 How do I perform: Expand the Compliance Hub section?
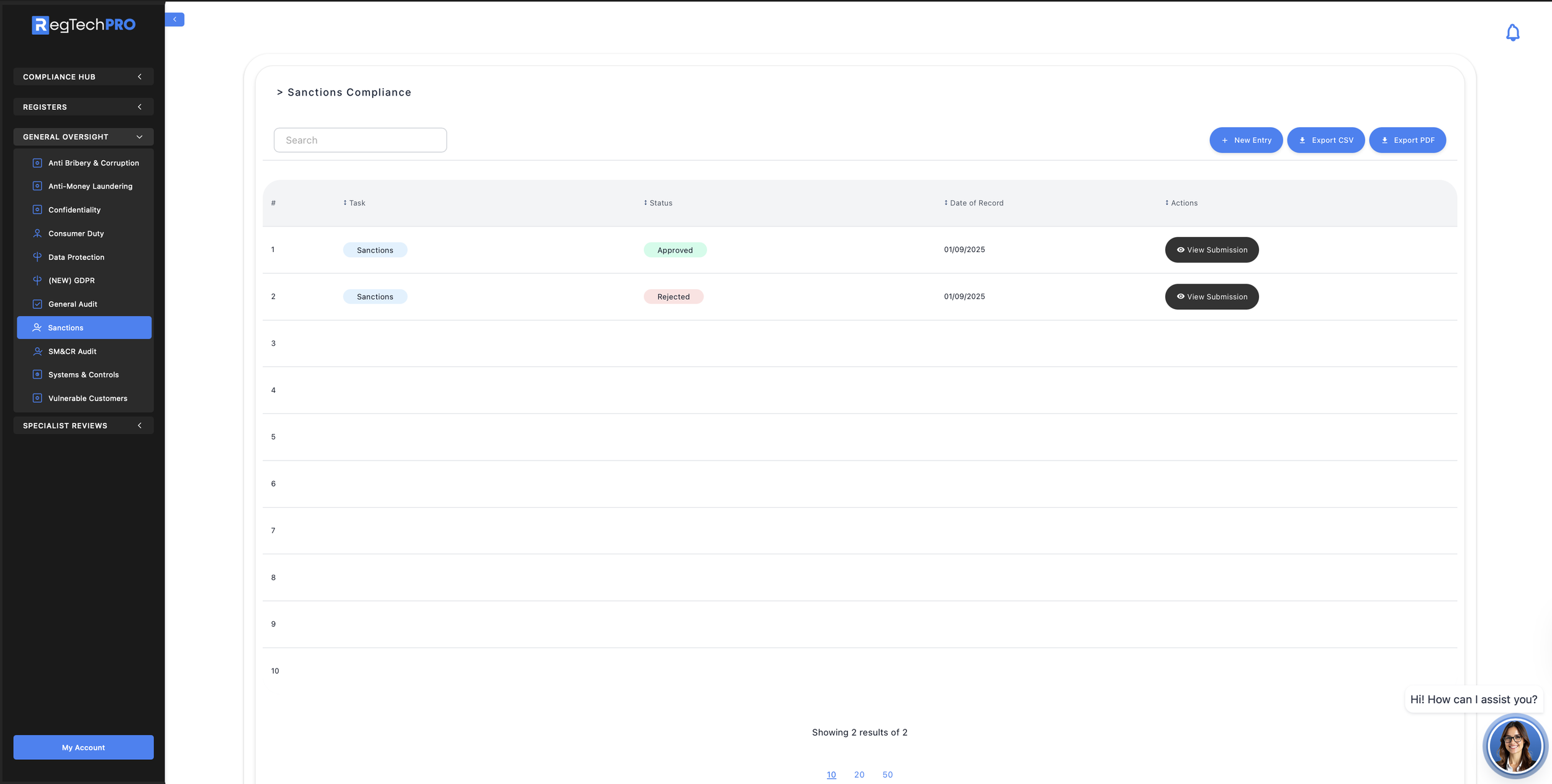tap(83, 77)
